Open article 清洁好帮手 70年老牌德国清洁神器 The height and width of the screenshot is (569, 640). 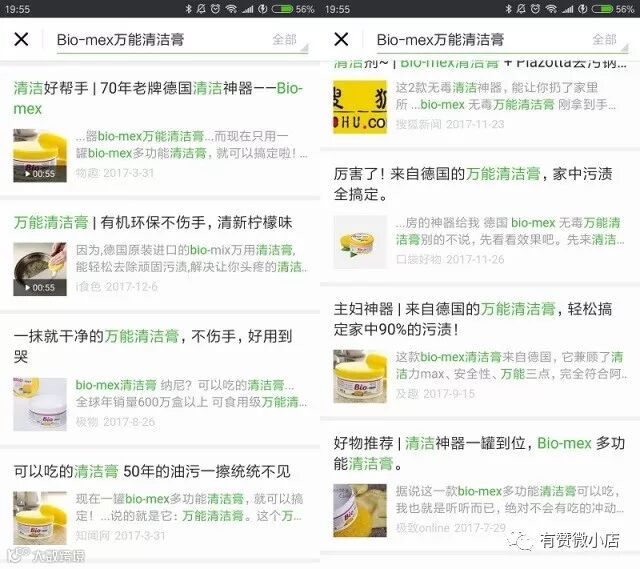click(x=158, y=98)
